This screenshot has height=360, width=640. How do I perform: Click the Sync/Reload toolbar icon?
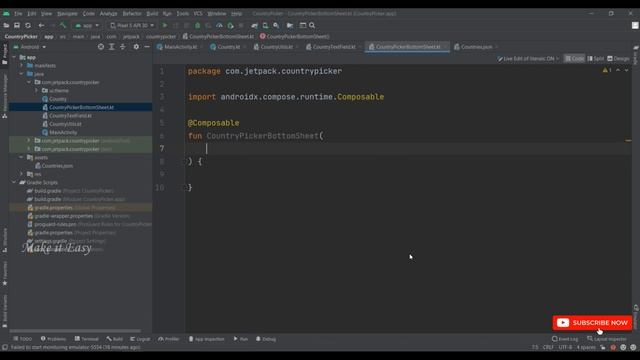[28, 25]
